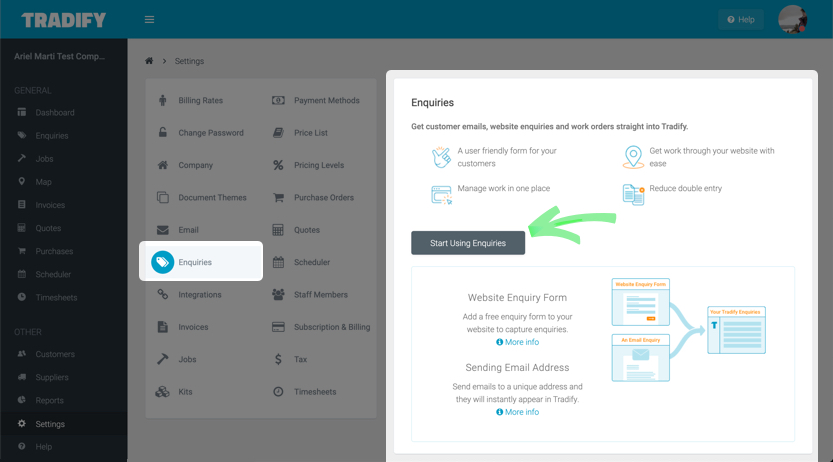Click the Billing Rates person icon

pyautogui.click(x=163, y=100)
